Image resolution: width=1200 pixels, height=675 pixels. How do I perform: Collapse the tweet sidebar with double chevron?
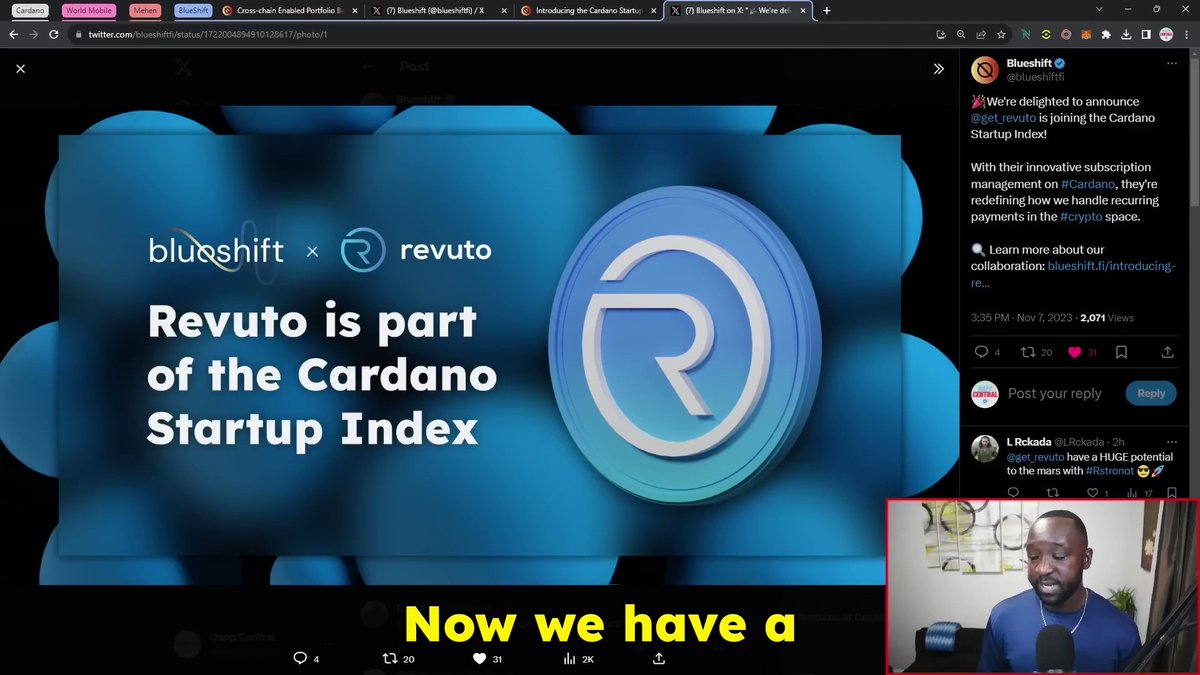(x=938, y=69)
